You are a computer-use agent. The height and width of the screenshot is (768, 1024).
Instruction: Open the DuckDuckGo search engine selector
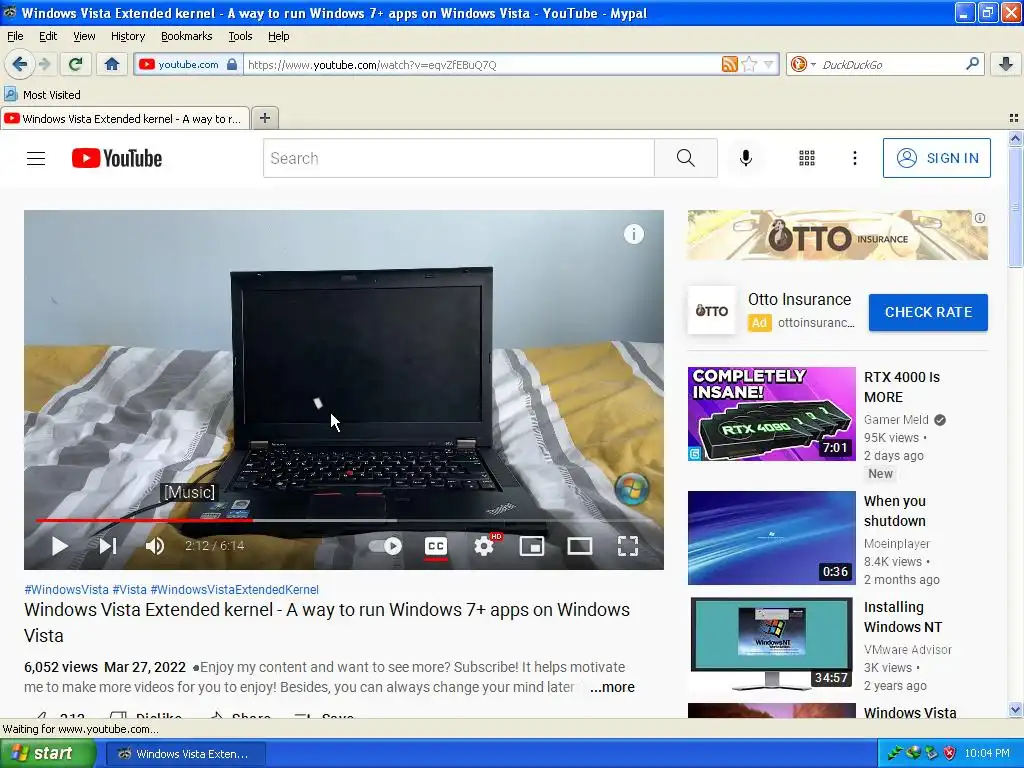click(x=803, y=64)
